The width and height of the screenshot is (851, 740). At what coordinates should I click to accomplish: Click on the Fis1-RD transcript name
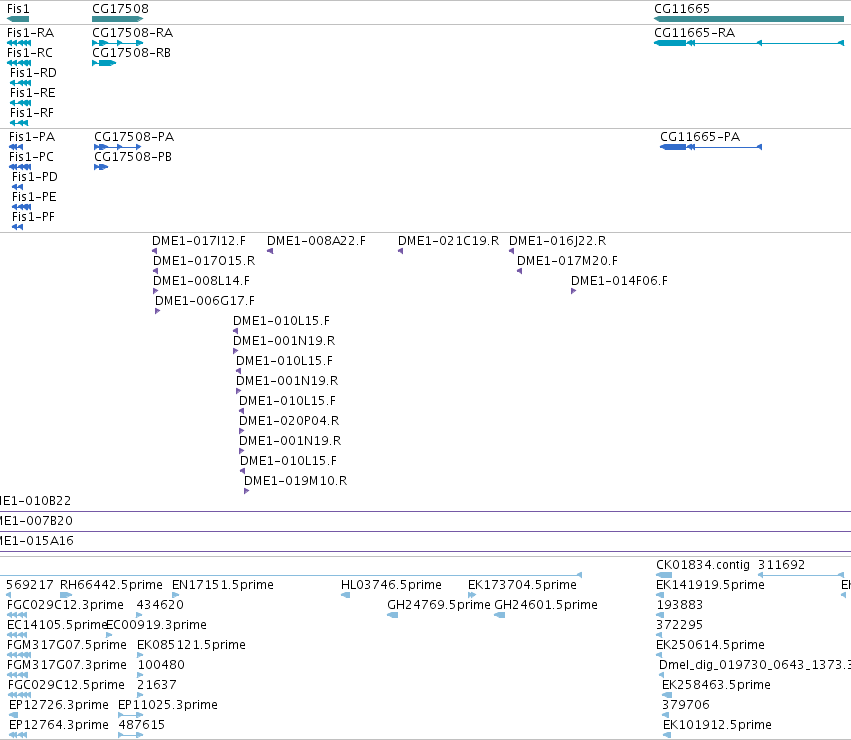click(33, 73)
